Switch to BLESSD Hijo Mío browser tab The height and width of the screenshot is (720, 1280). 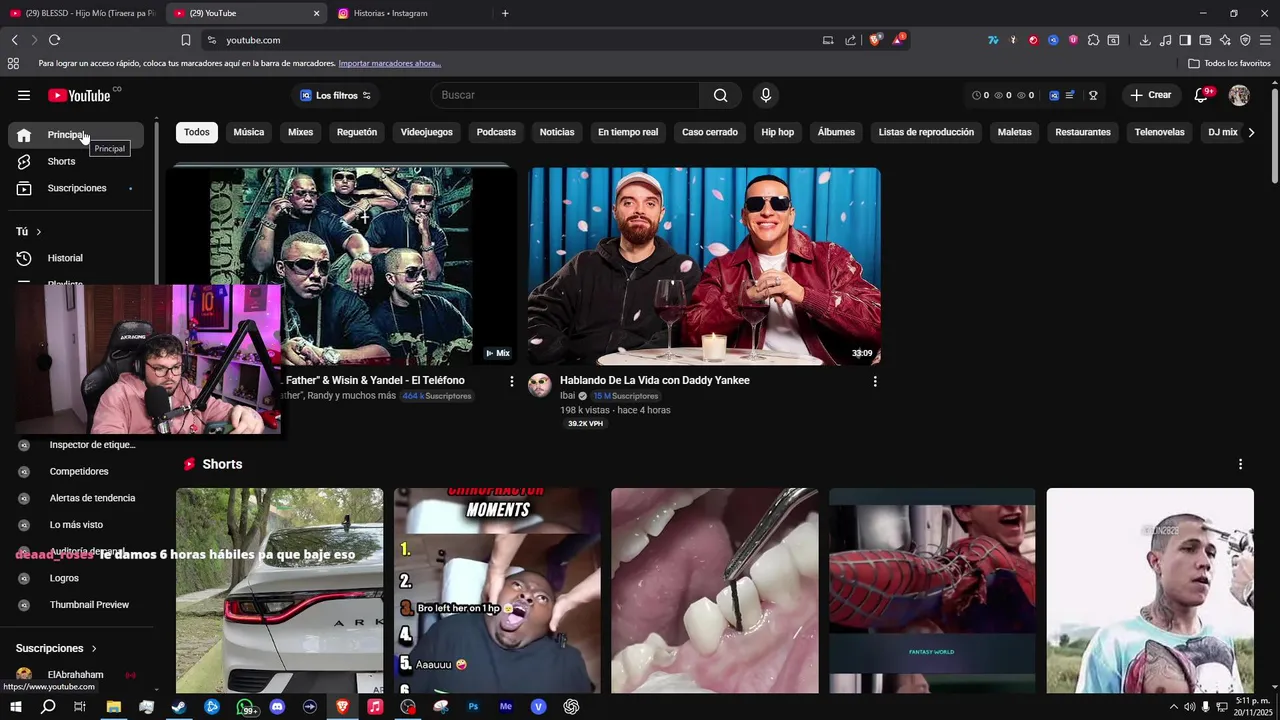82,13
